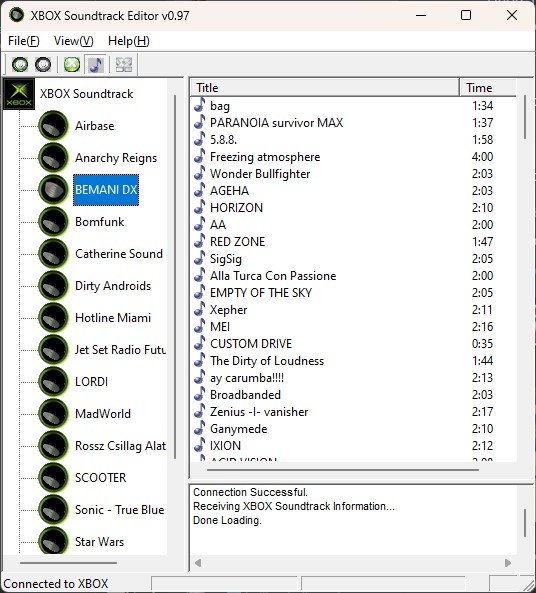Select the track EMPTY OF THE SKY
Screen dimensions: 536x593
(261, 293)
